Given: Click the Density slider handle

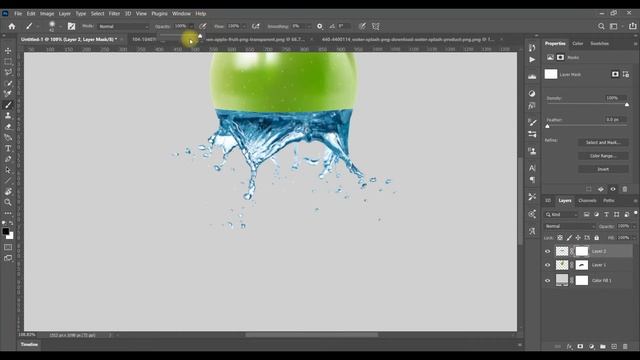Looking at the screenshot, I should pos(627,104).
